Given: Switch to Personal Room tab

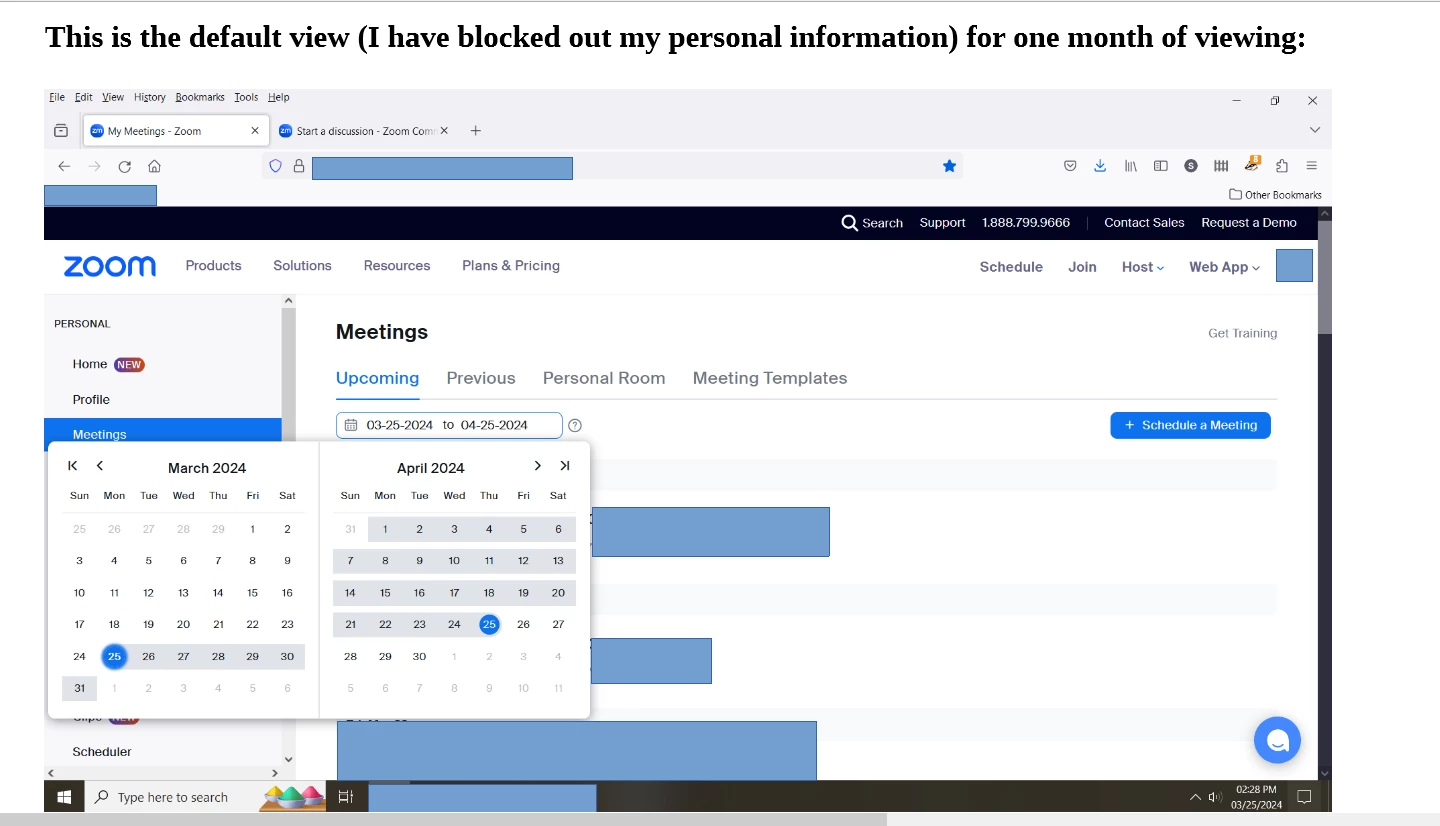Looking at the screenshot, I should pos(604,378).
